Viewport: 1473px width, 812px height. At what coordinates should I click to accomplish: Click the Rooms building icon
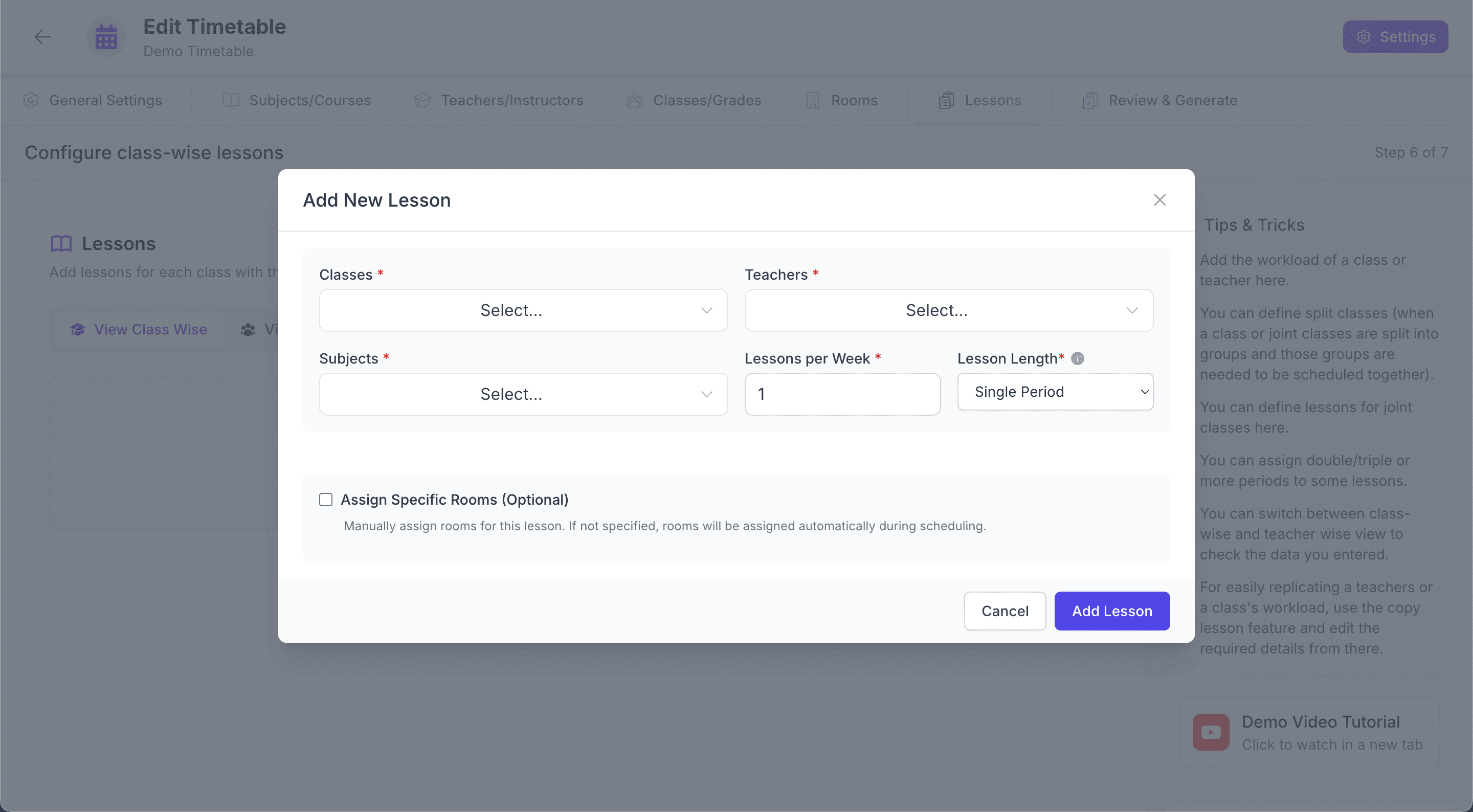tap(813, 101)
